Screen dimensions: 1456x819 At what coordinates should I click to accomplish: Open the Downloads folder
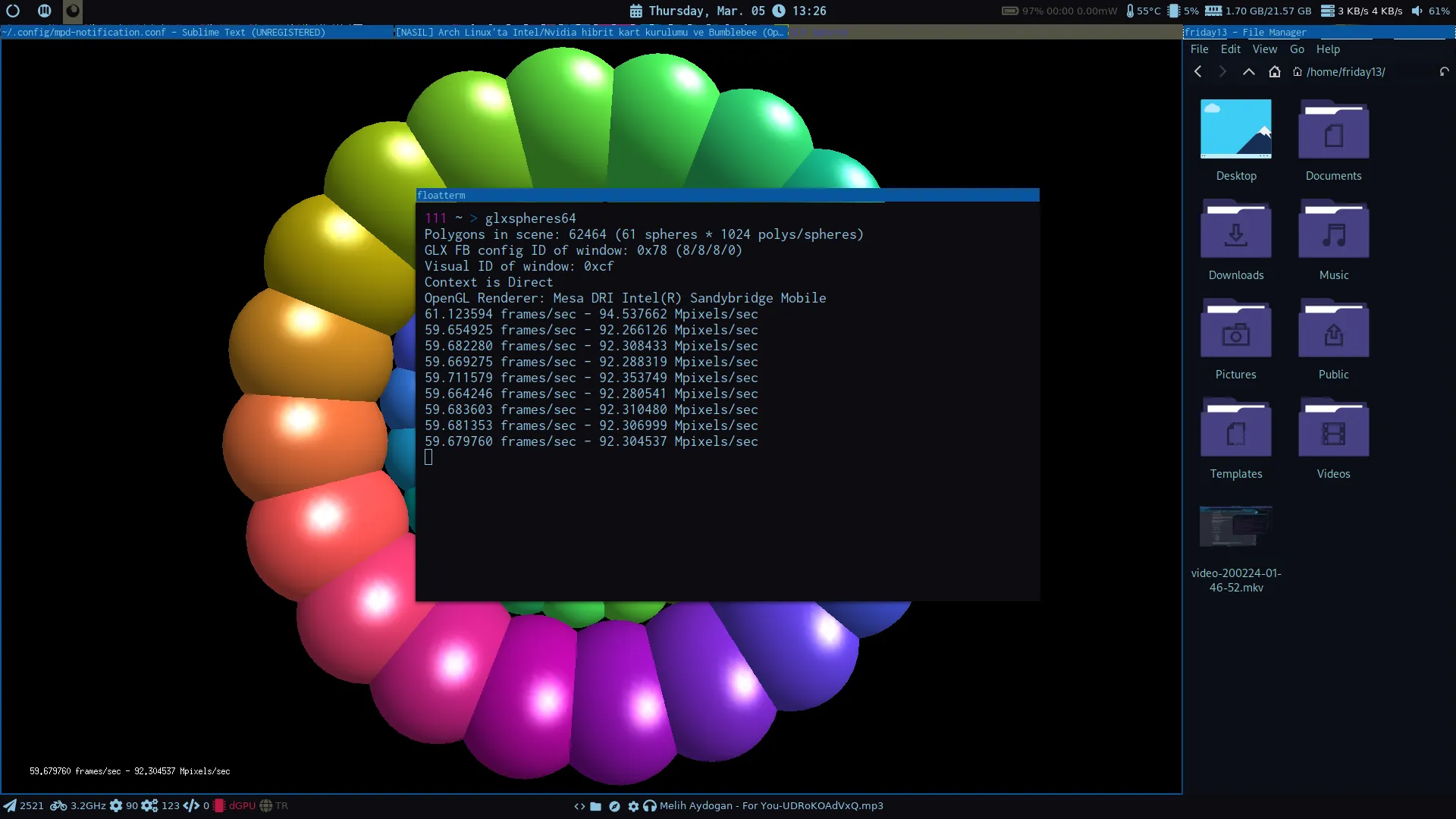(1236, 240)
